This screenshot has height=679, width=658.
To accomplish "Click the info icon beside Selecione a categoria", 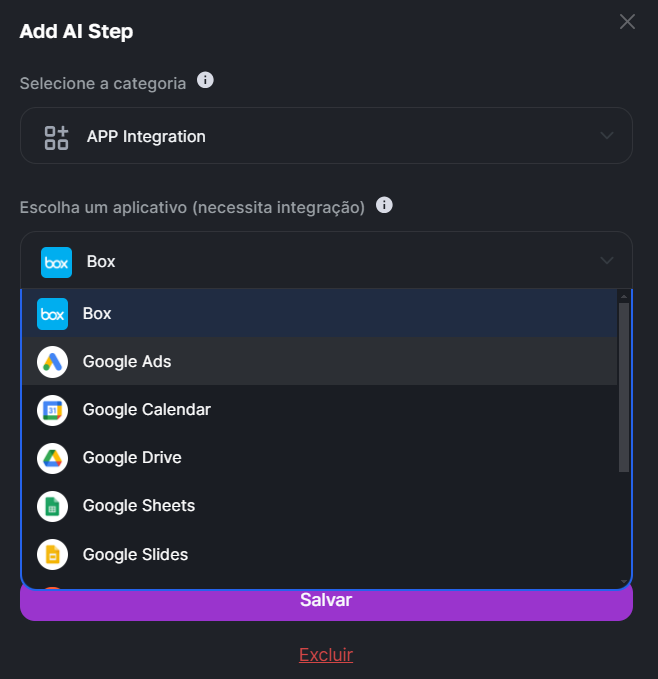I will [x=205, y=80].
